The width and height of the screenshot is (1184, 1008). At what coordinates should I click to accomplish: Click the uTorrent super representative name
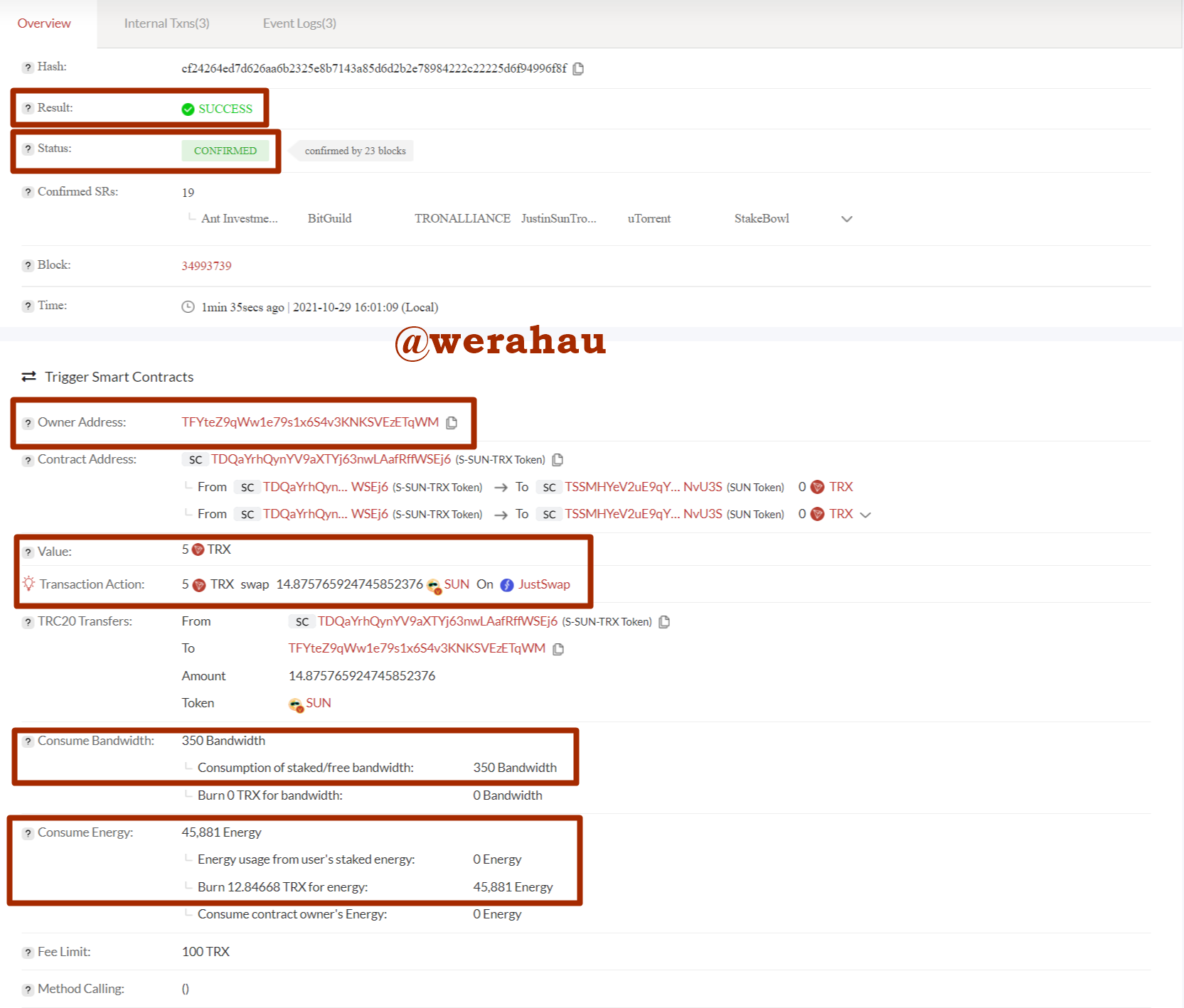click(649, 219)
